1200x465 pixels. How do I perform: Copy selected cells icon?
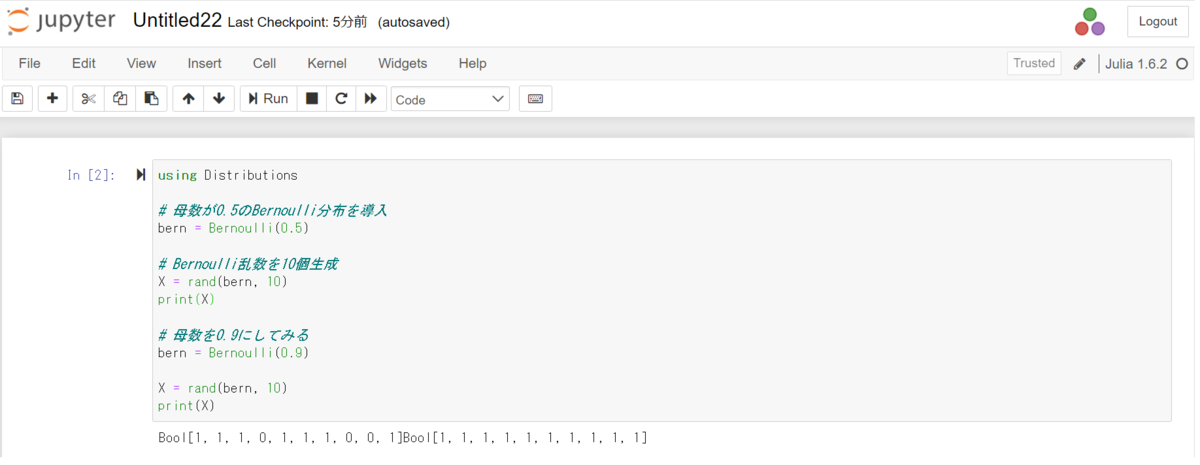tap(120, 99)
